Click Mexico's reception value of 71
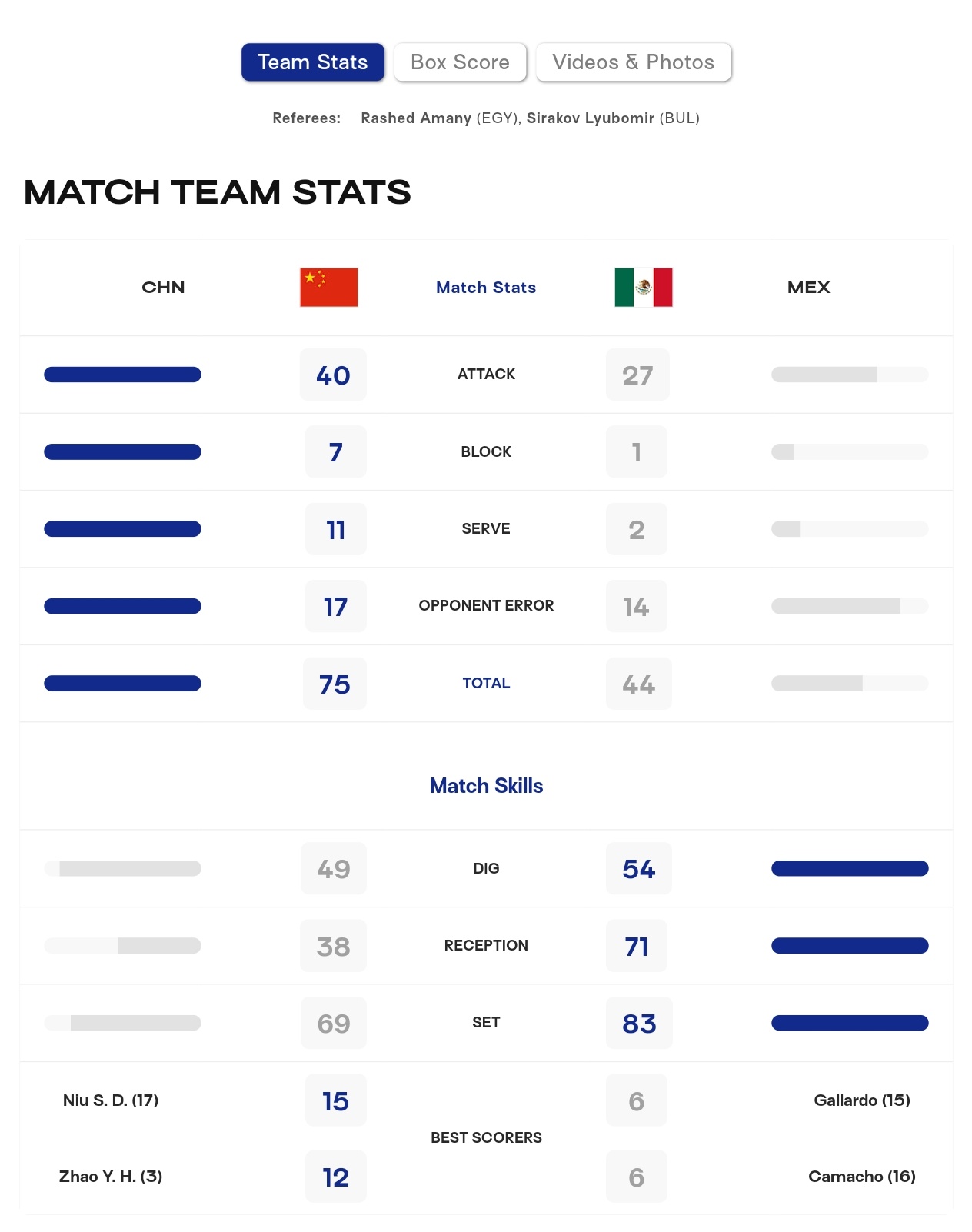 pyautogui.click(x=637, y=946)
